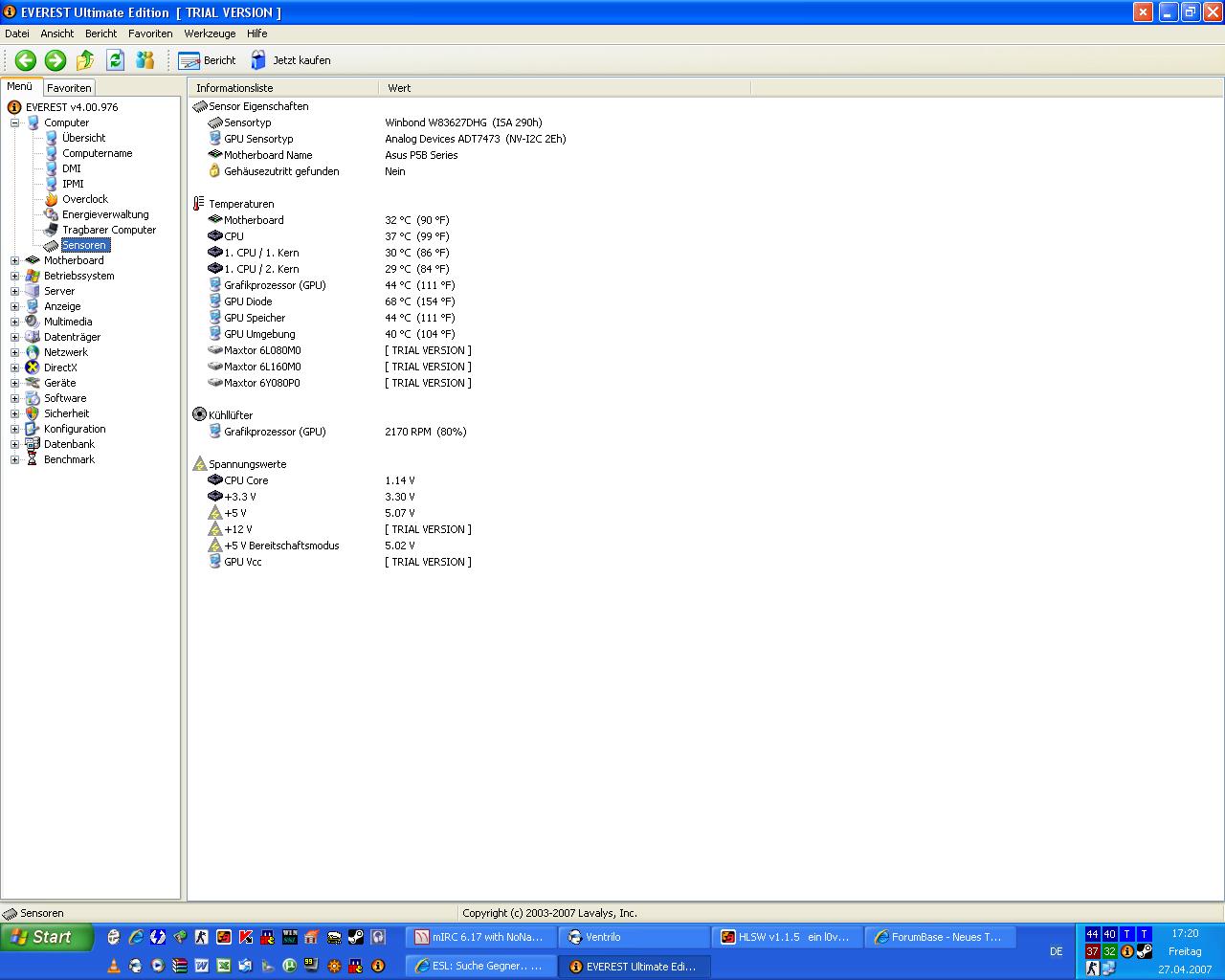Screen dimensions: 1225x980
Task: Open the Werkzeuge menu
Action: (211, 33)
